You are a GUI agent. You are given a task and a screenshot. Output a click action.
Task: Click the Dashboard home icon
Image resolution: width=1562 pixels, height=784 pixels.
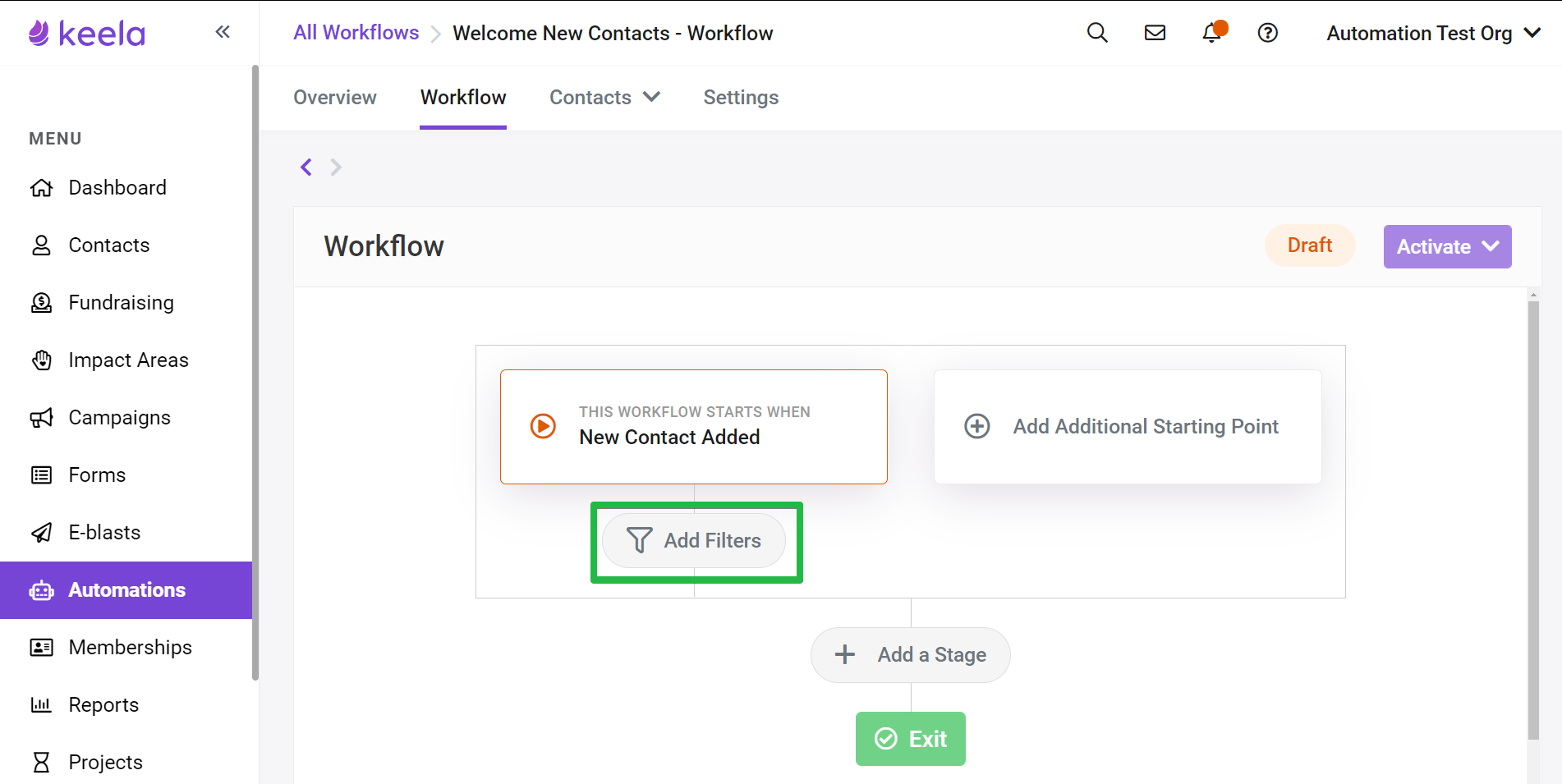click(x=42, y=188)
